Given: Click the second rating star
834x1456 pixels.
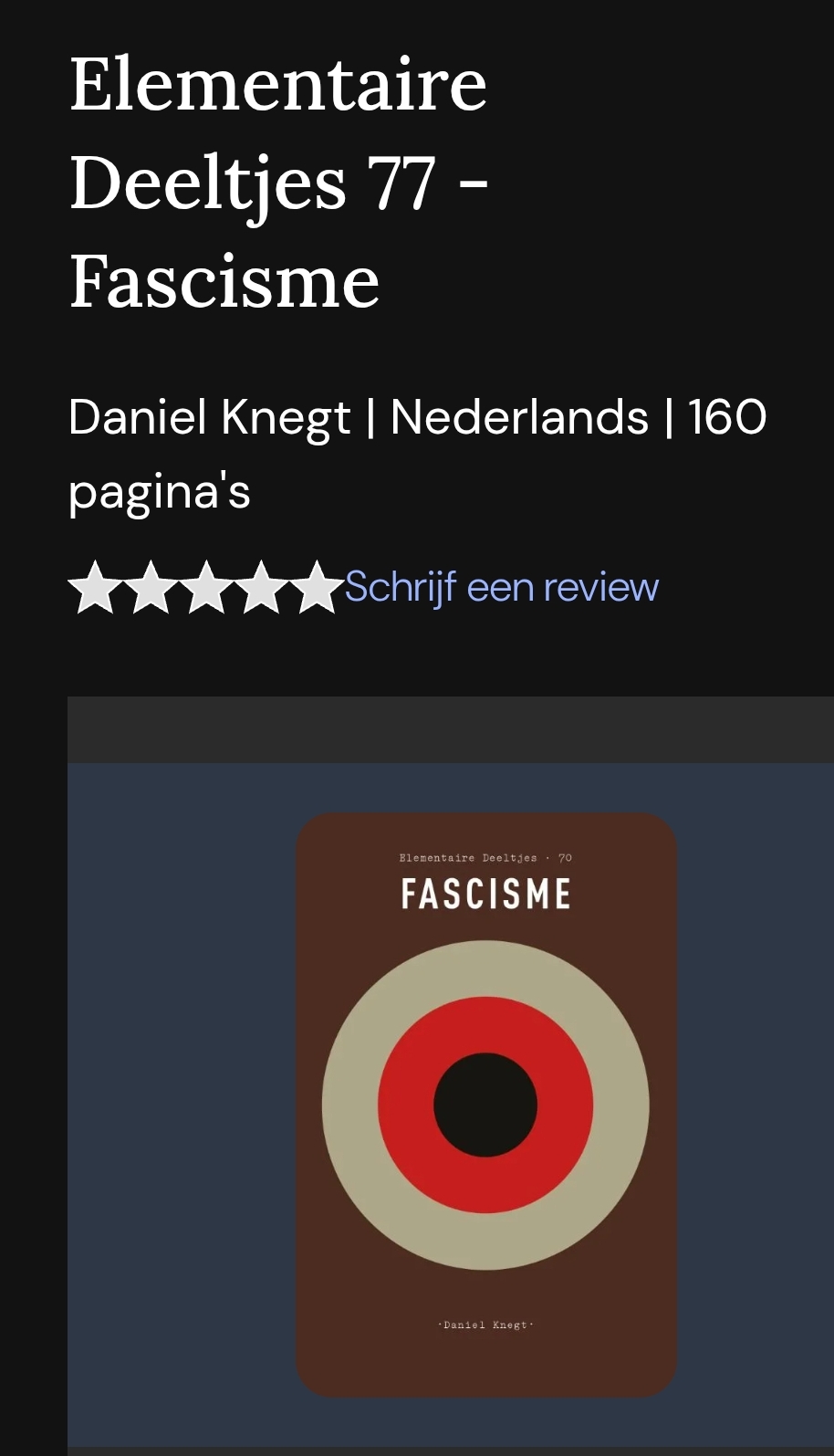Looking at the screenshot, I should click(151, 587).
